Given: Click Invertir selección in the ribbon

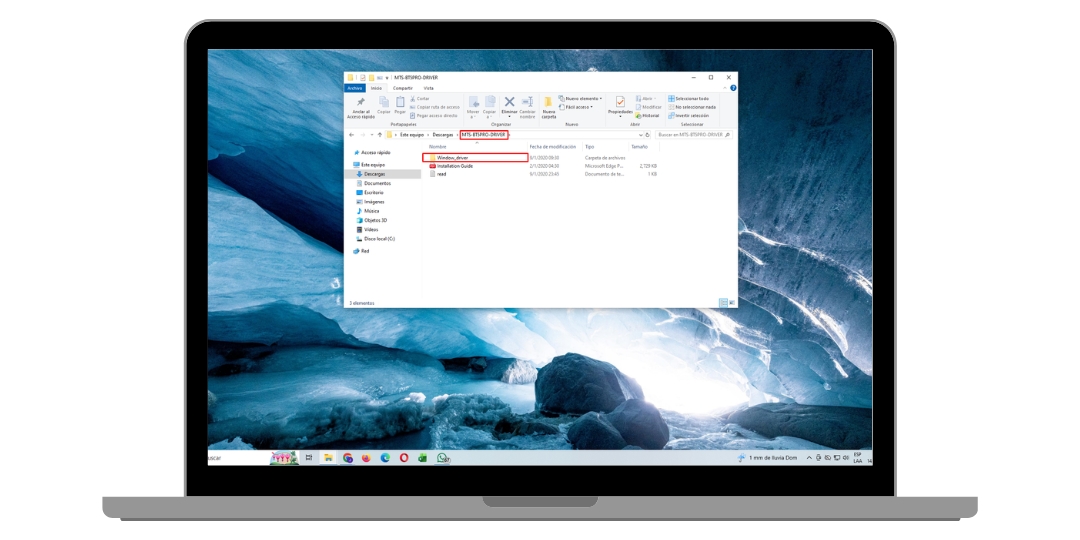Looking at the screenshot, I should pyautogui.click(x=691, y=115).
